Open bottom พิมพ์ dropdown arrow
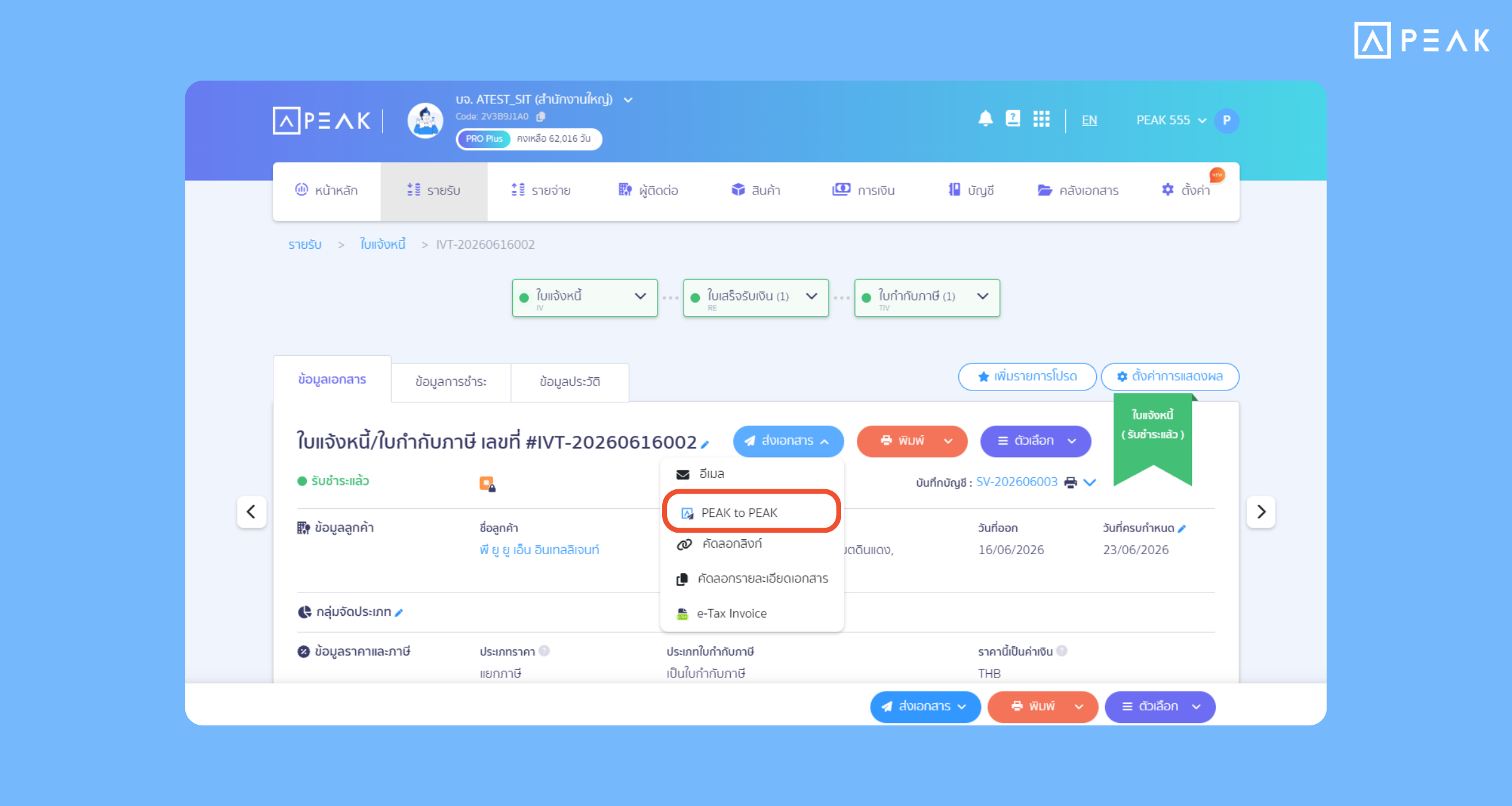 coord(1079,707)
